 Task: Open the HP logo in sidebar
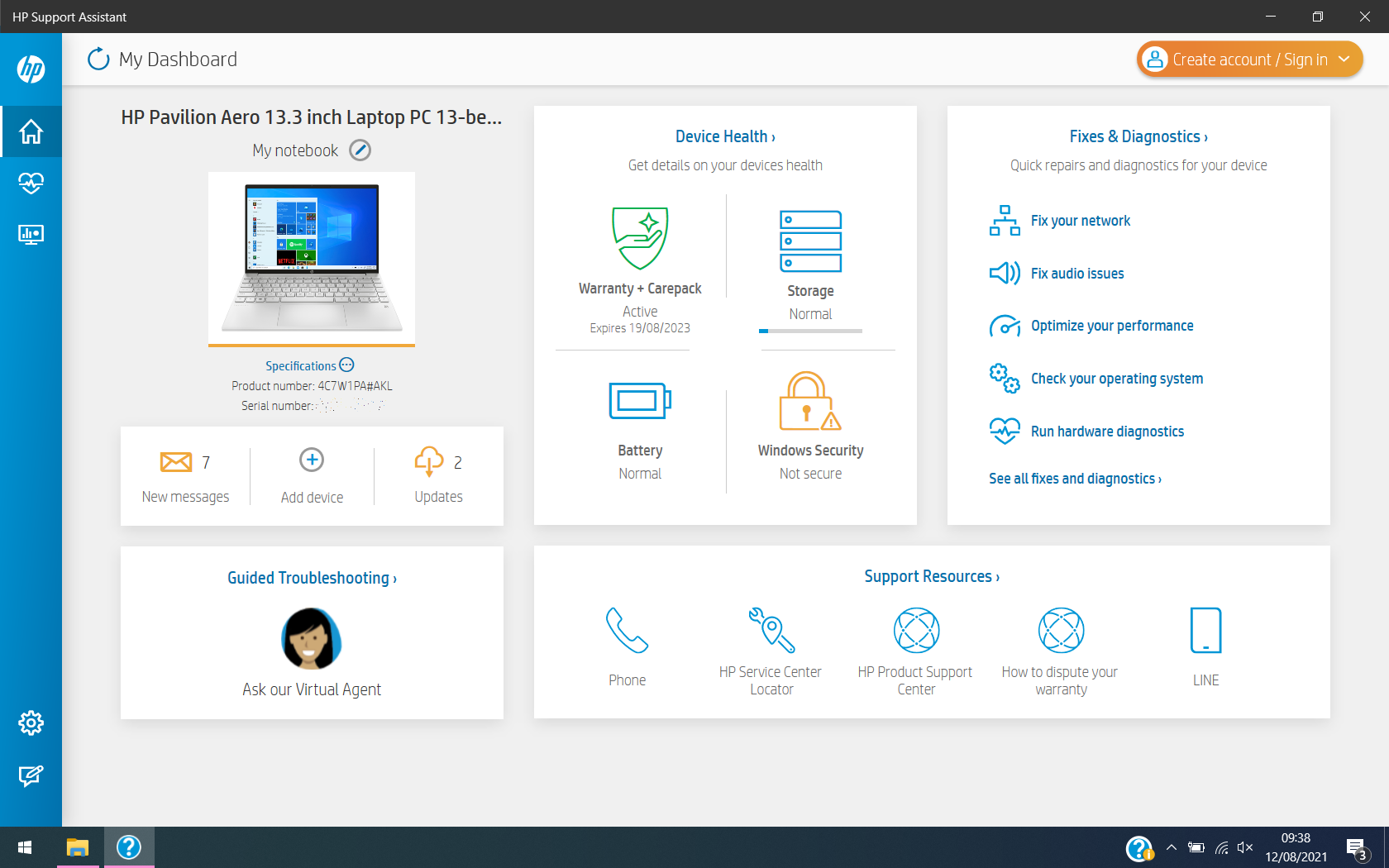[31, 69]
